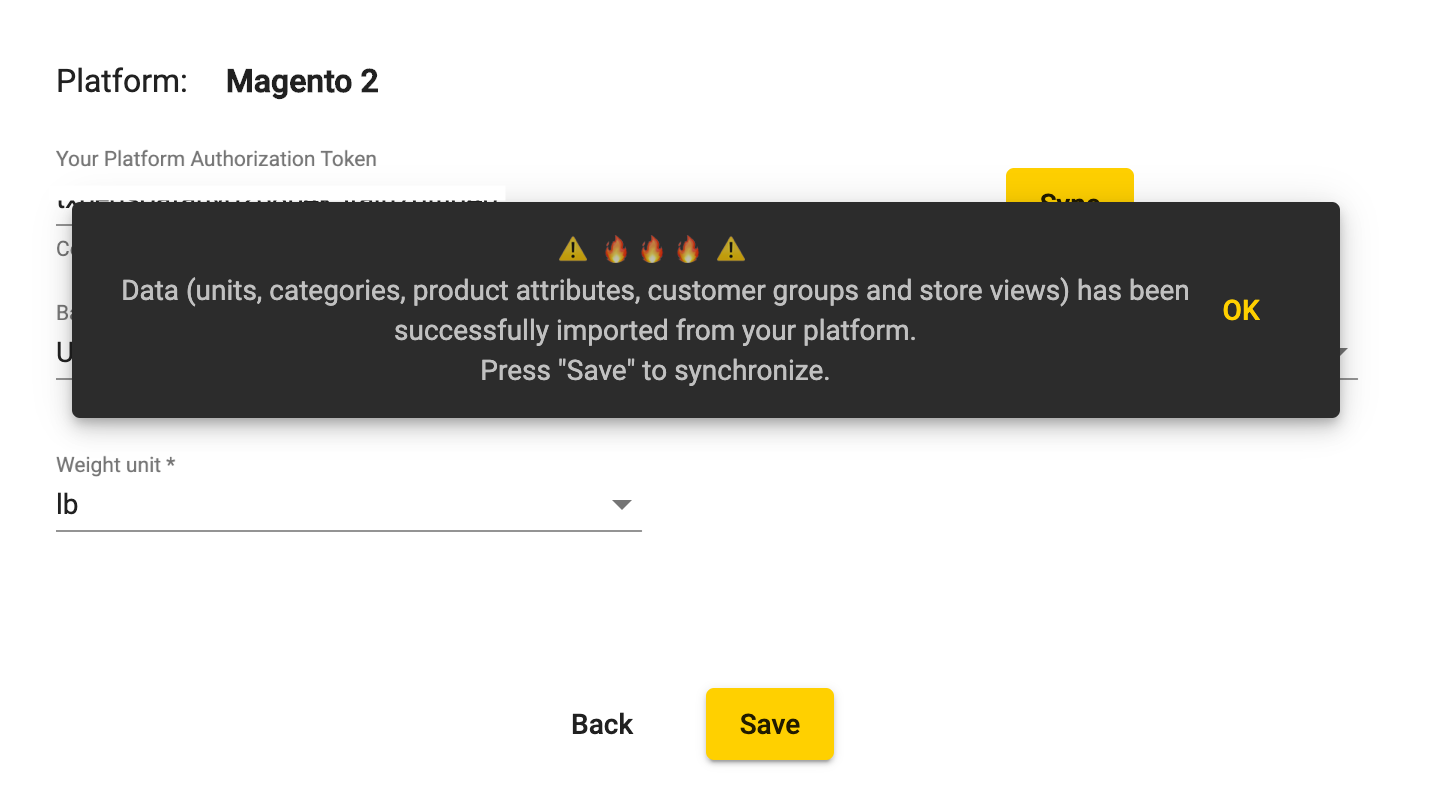Screen dimensions: 1440x792
Task: Click the left warning triangle icon
Action: 573,249
